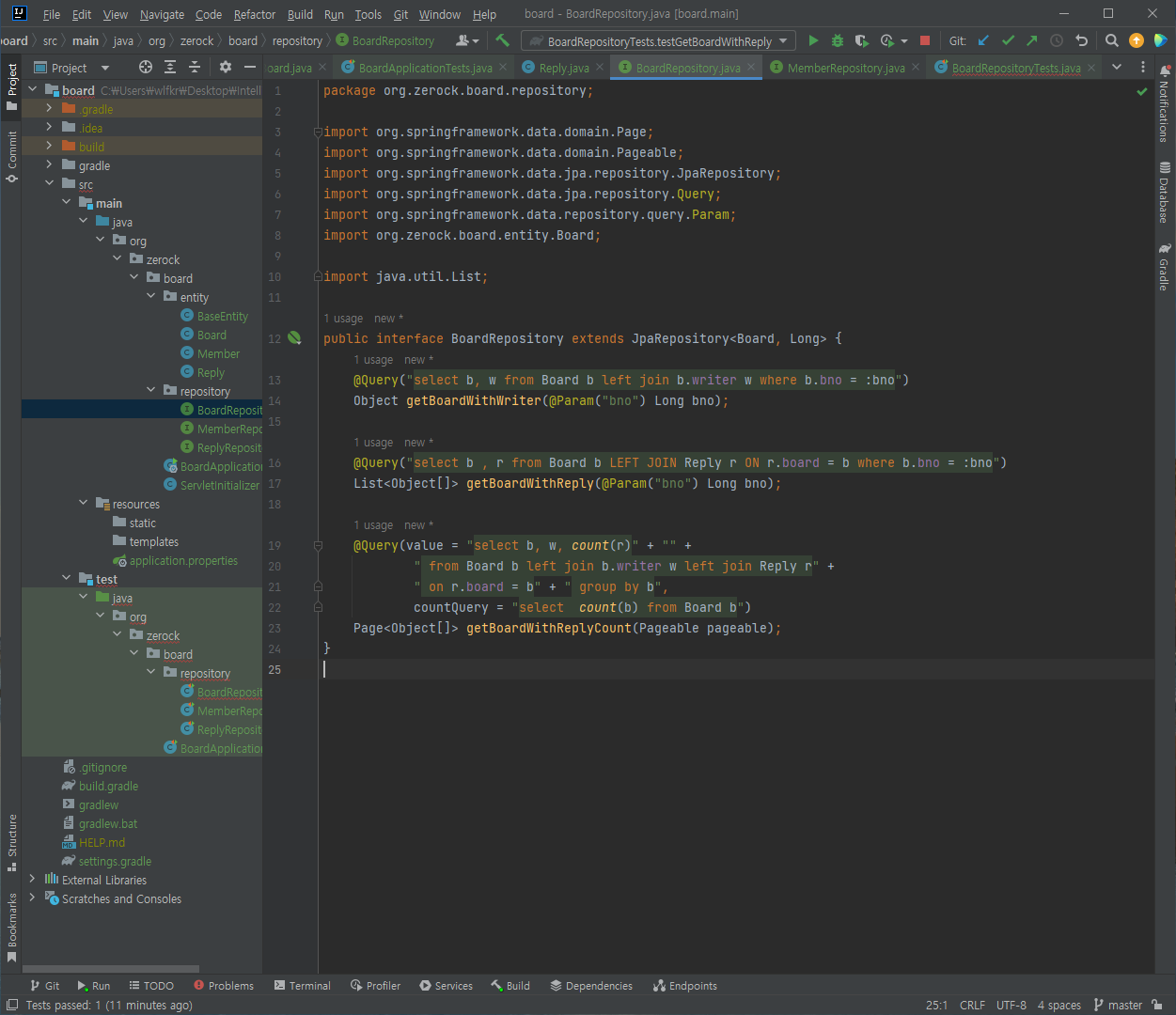This screenshot has width=1176, height=1015.
Task: Click the read-only lock icon in status bar
Action: point(1158,1005)
